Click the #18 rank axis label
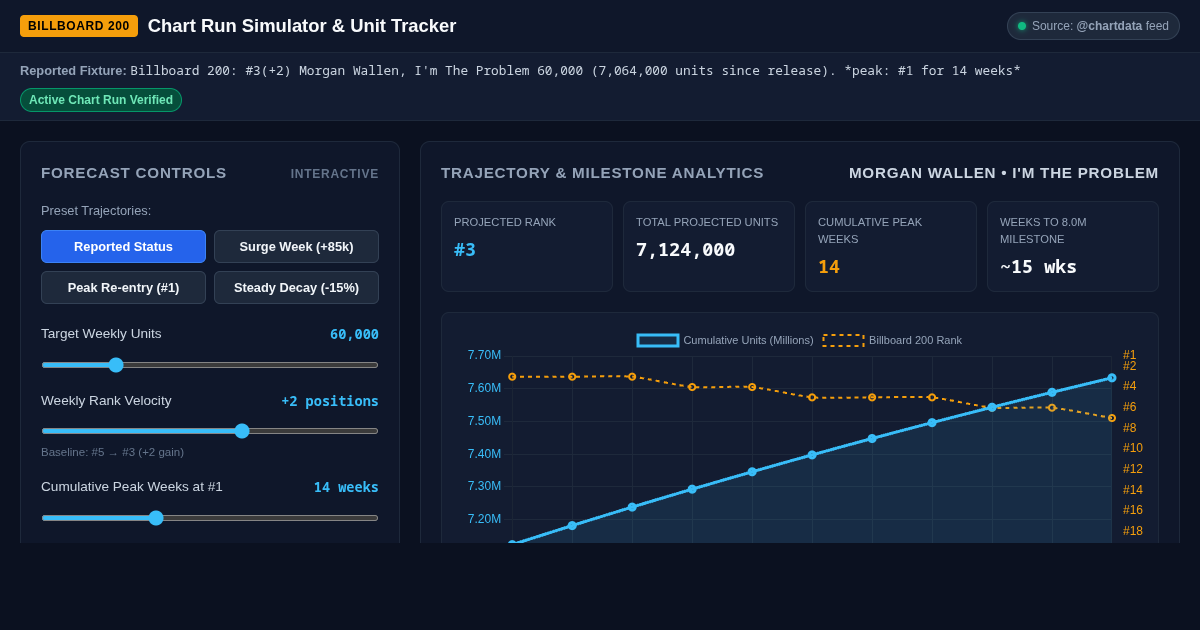 pos(1133,531)
